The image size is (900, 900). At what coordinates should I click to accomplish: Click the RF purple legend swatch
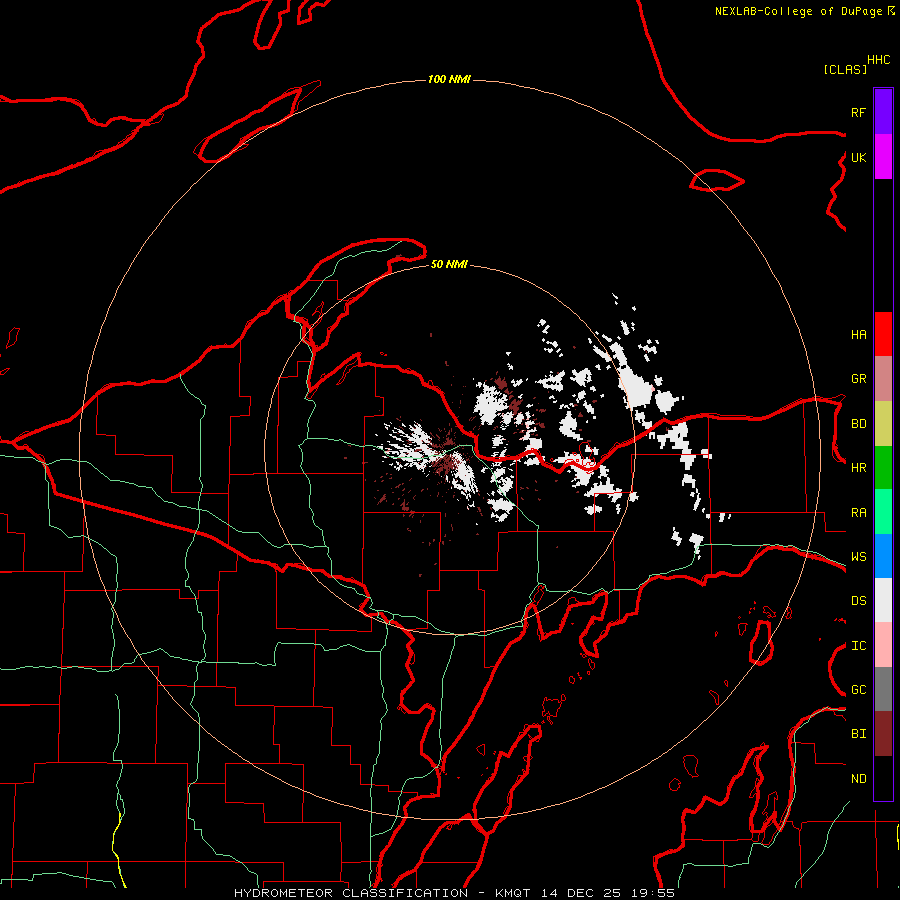click(883, 112)
